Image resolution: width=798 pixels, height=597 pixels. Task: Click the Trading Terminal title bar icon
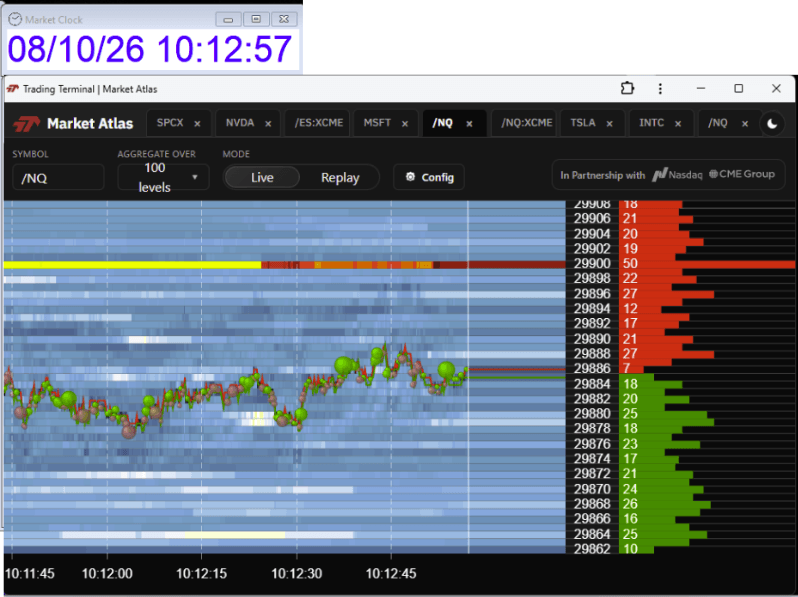(x=13, y=89)
